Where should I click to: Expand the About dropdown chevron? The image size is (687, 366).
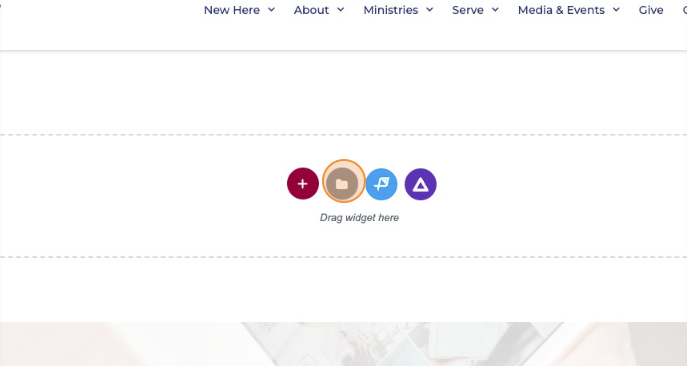(x=340, y=10)
